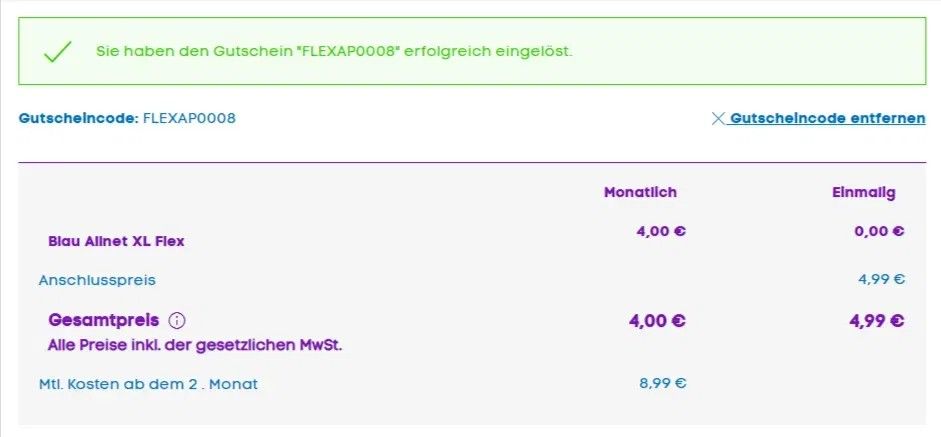Click the Gesamtpreis heading
This screenshot has width=941, height=437.
tap(104, 321)
